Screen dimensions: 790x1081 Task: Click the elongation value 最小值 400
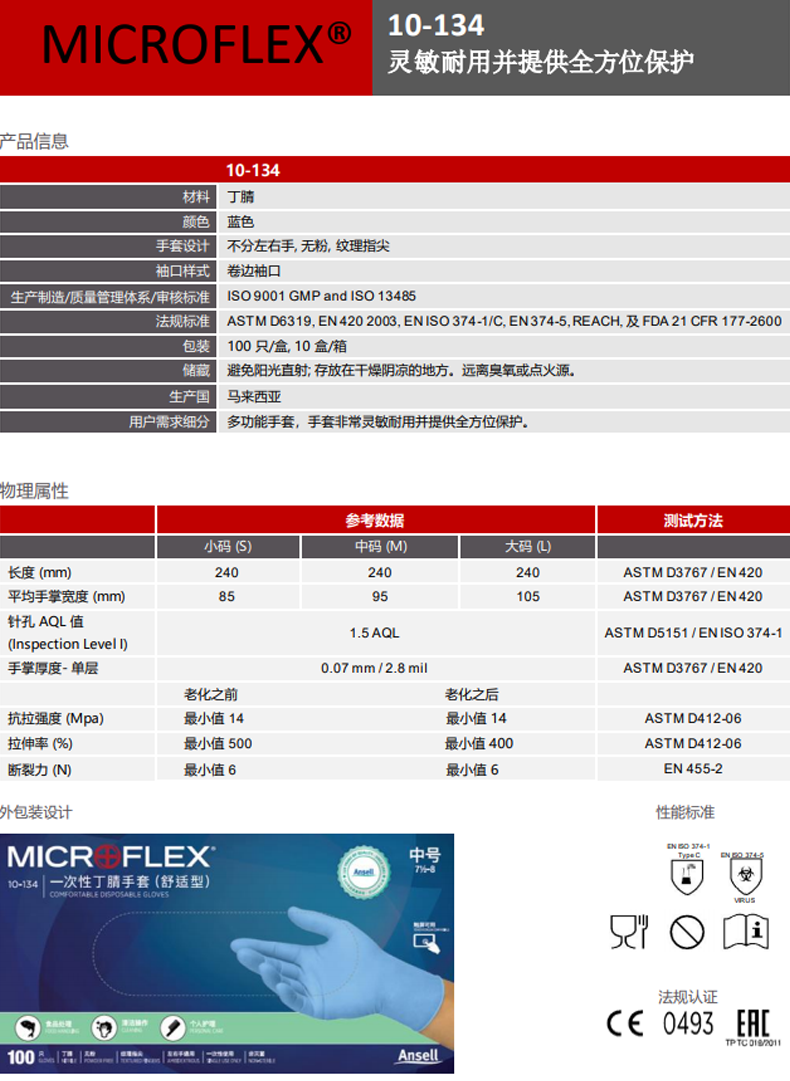coord(479,743)
